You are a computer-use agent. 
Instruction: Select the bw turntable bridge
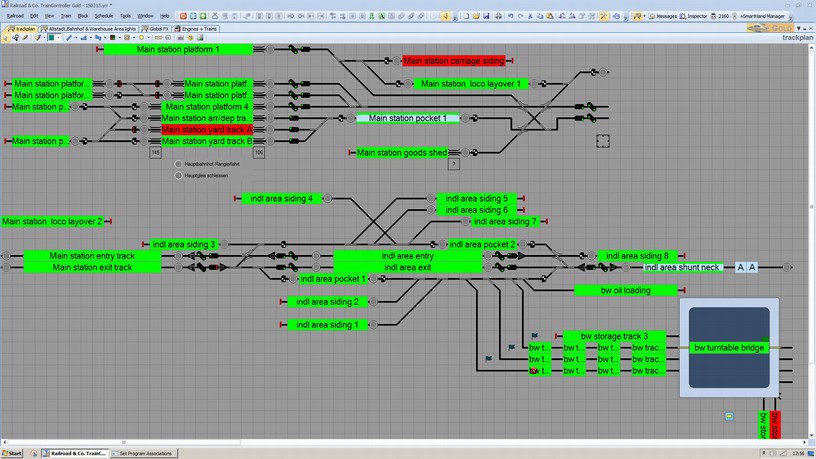coord(729,348)
